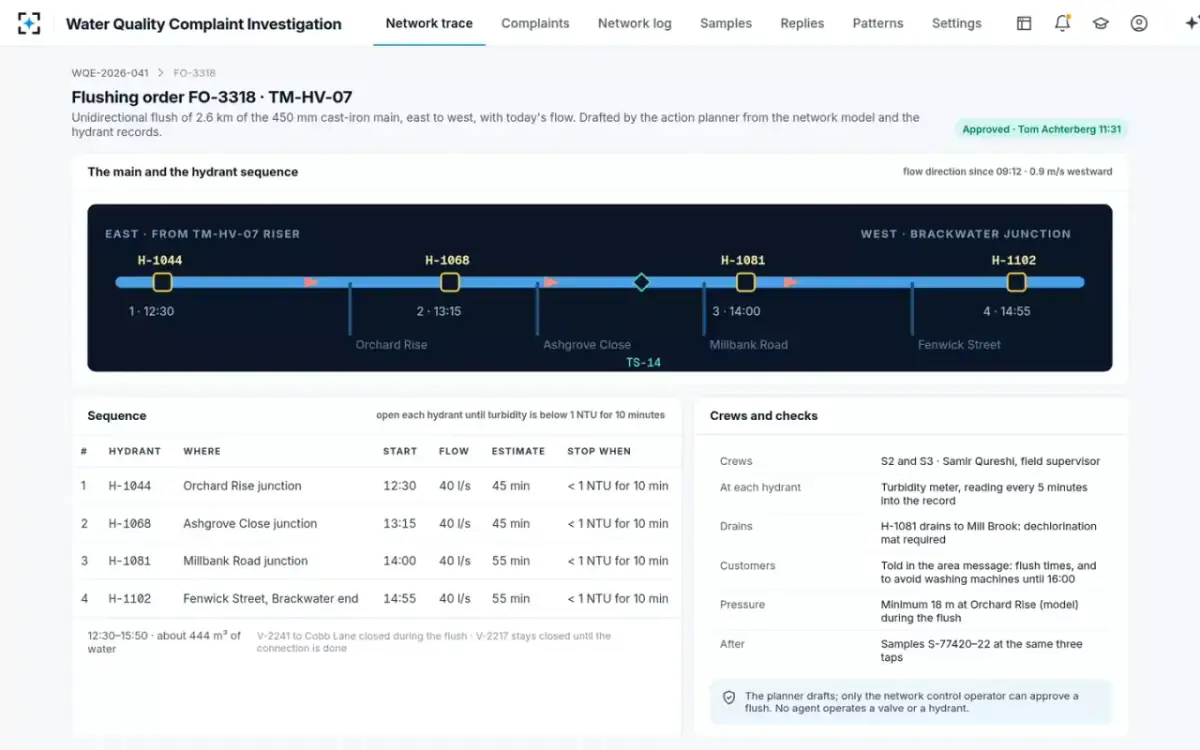Viewport: 1200px width, 750px height.
Task: Click the Fenwick Street label on the map
Action: pos(959,345)
